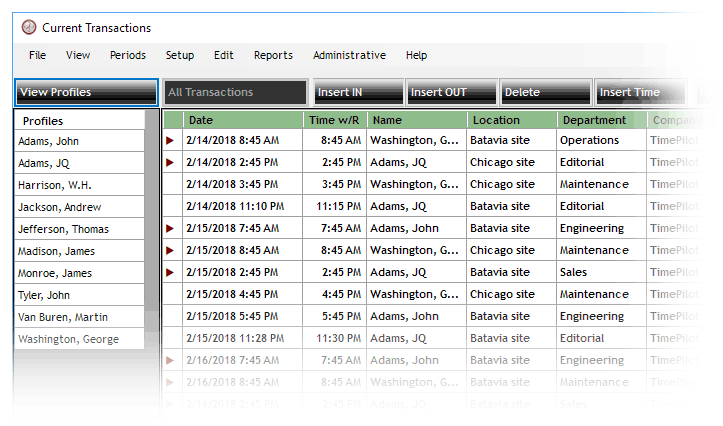Select profile Madison, James
723x426 pixels.
[x=79, y=251]
